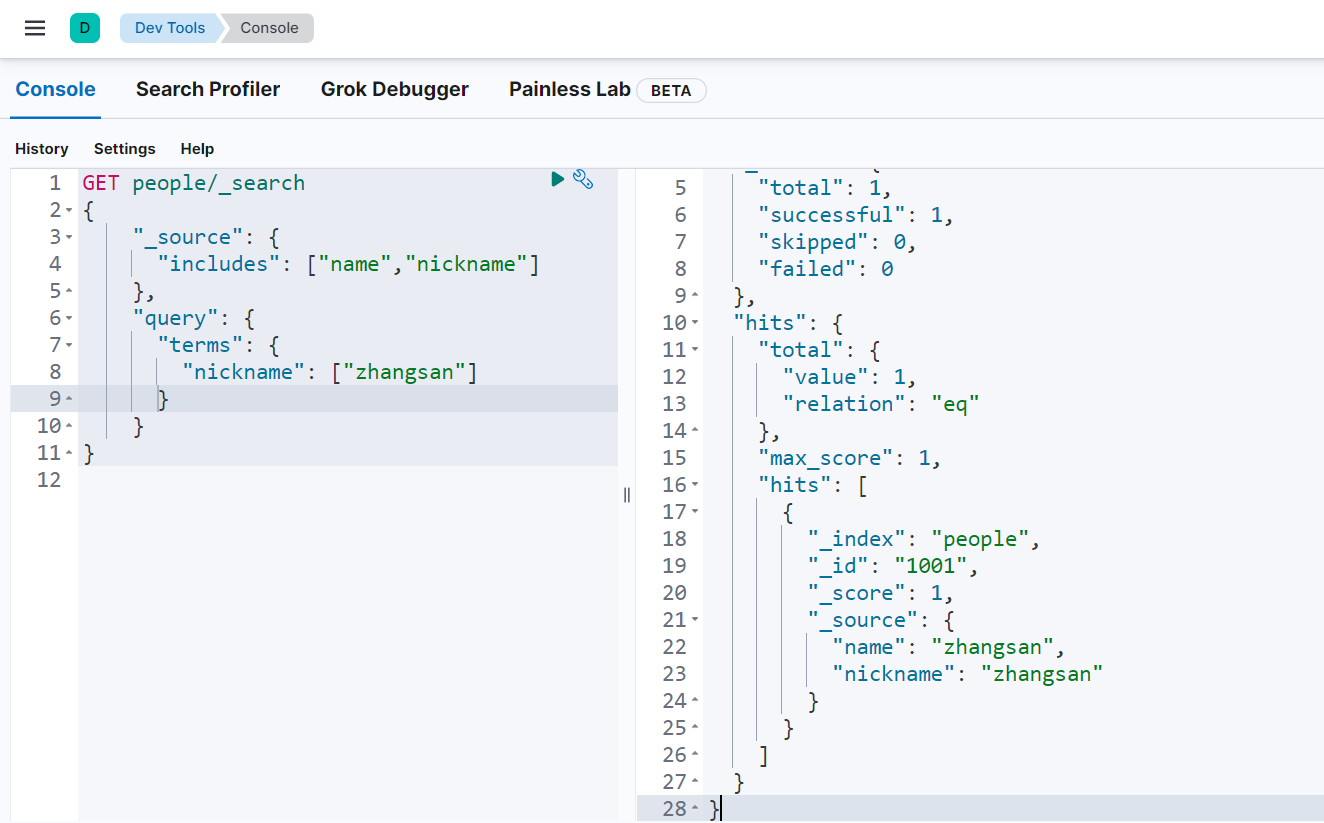
Task: Run the request with the play icon
Action: click(x=558, y=179)
